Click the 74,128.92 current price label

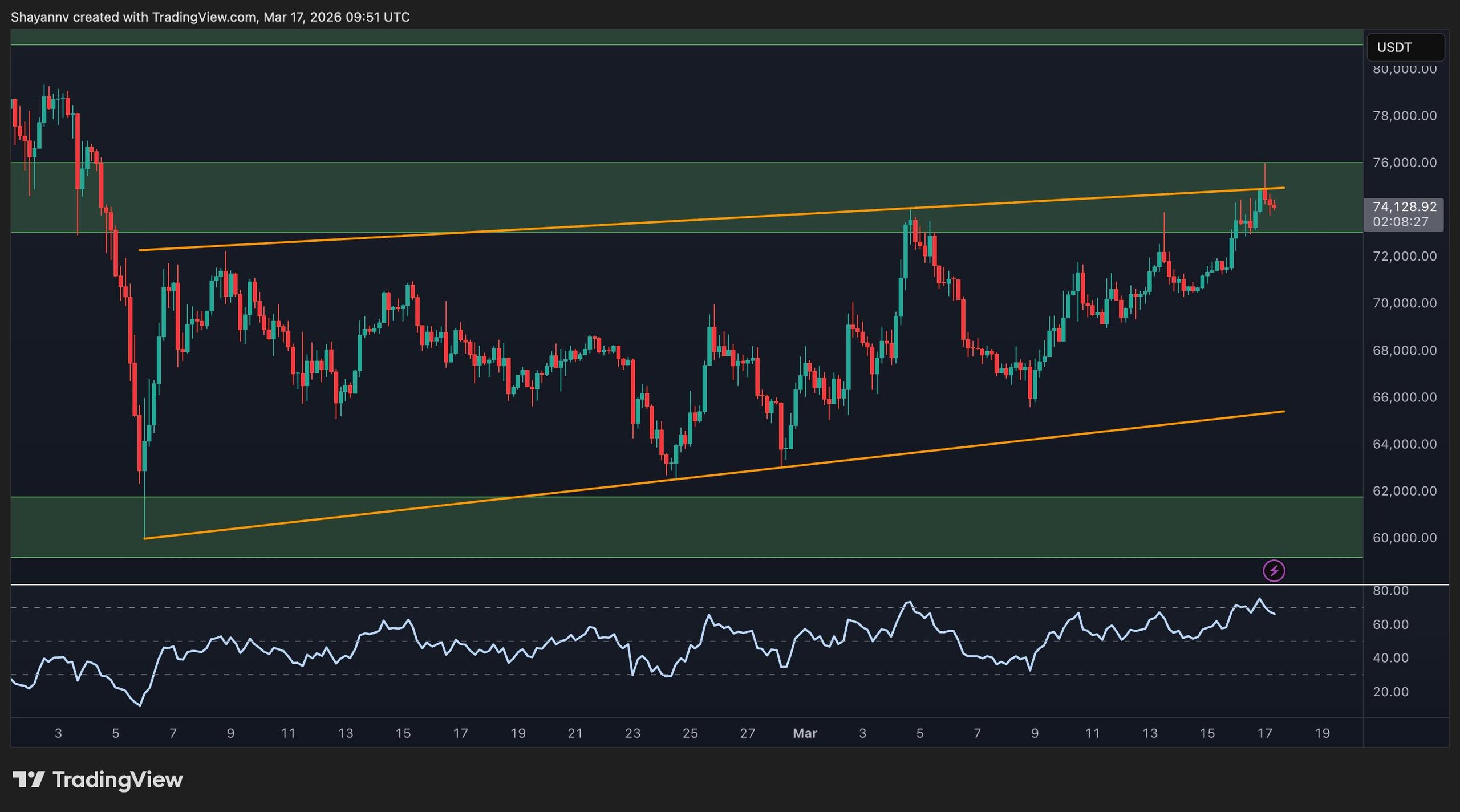point(1404,206)
